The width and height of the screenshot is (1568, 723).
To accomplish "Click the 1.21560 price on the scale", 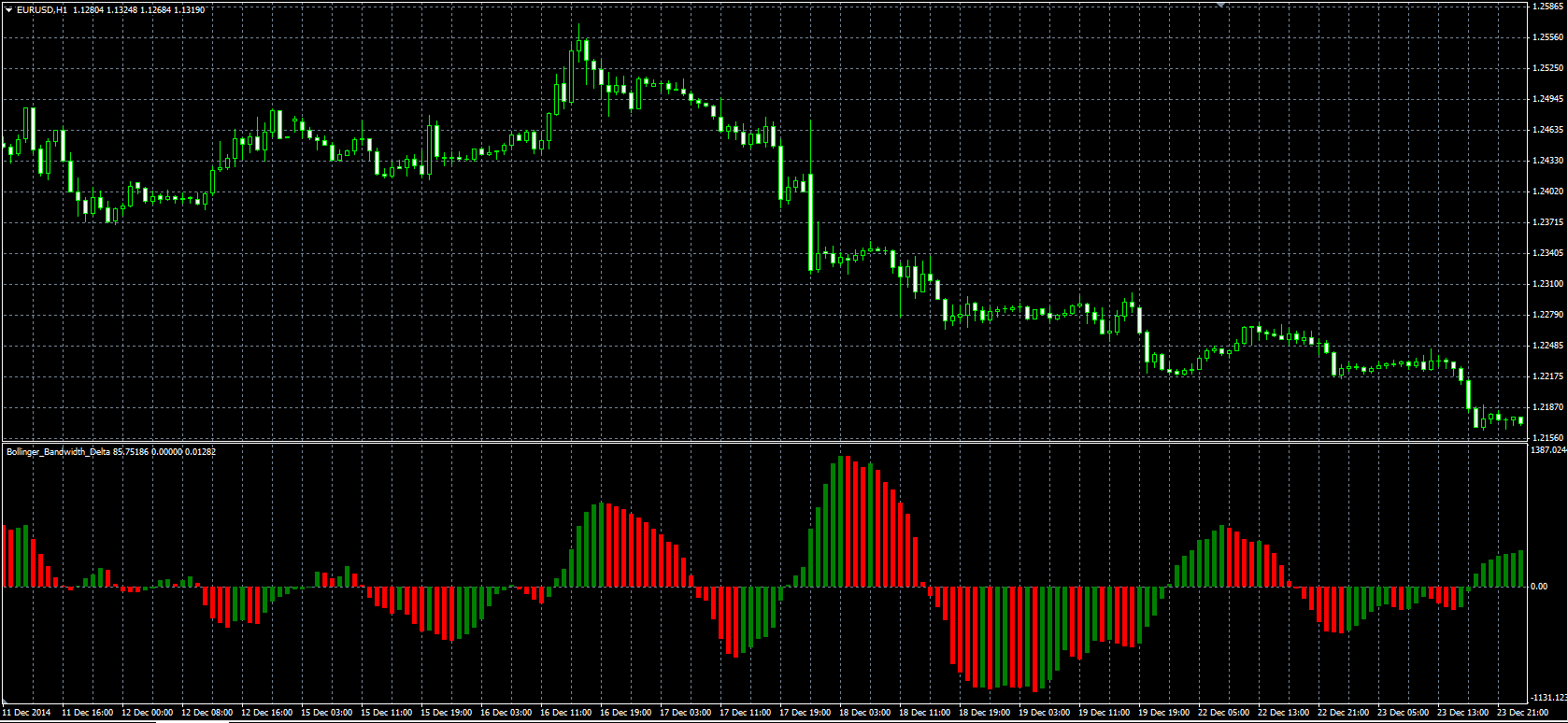I will [x=1548, y=438].
